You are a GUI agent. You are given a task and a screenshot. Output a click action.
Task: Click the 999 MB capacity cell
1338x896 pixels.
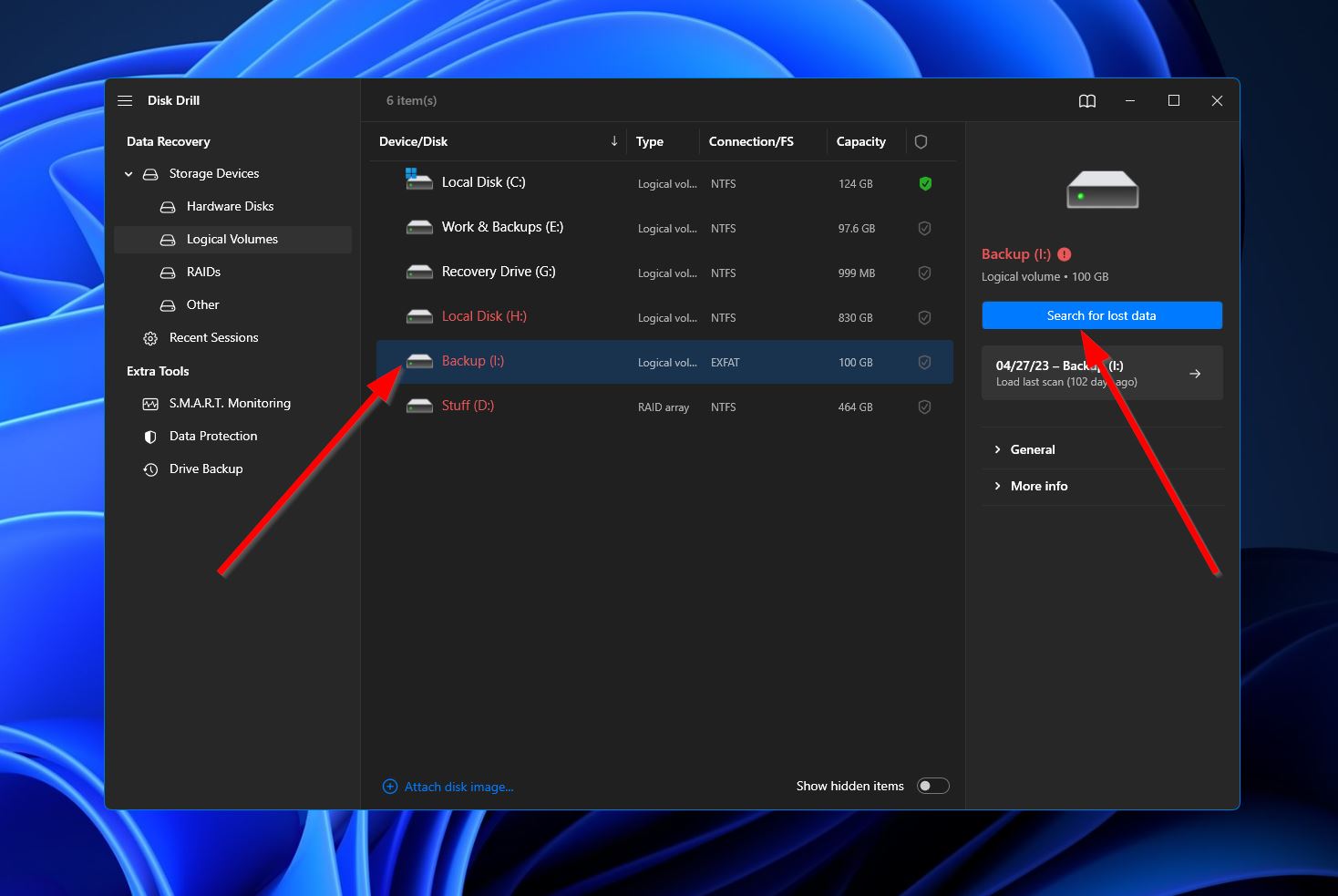tap(856, 273)
